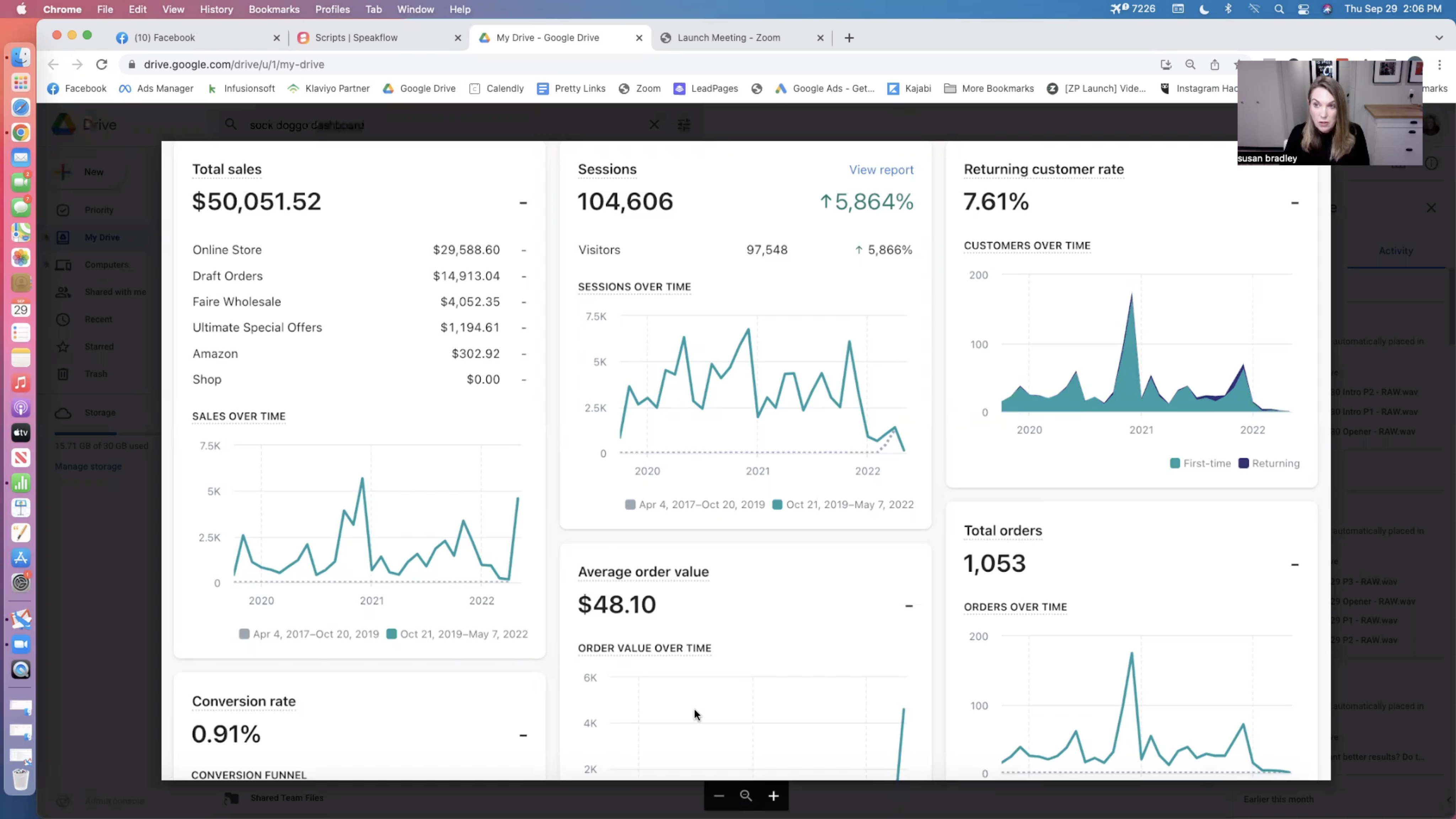Close the Drive details side panel
Viewport: 1456px width, 819px height.
click(1430, 208)
